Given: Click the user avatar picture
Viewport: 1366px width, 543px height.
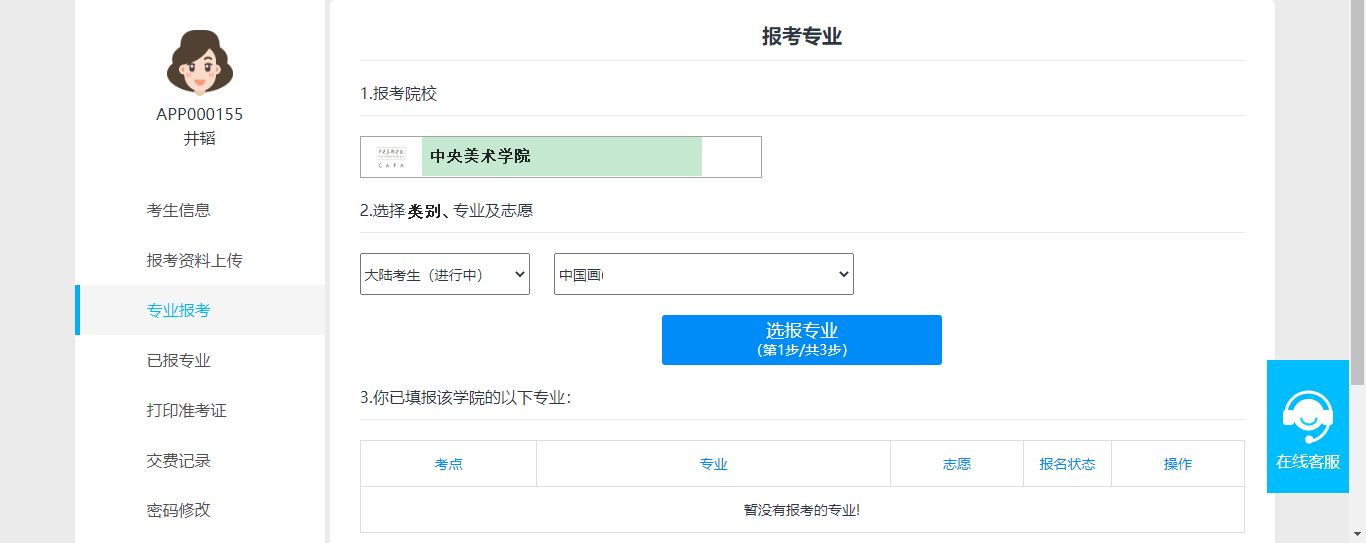Looking at the screenshot, I should 199,62.
